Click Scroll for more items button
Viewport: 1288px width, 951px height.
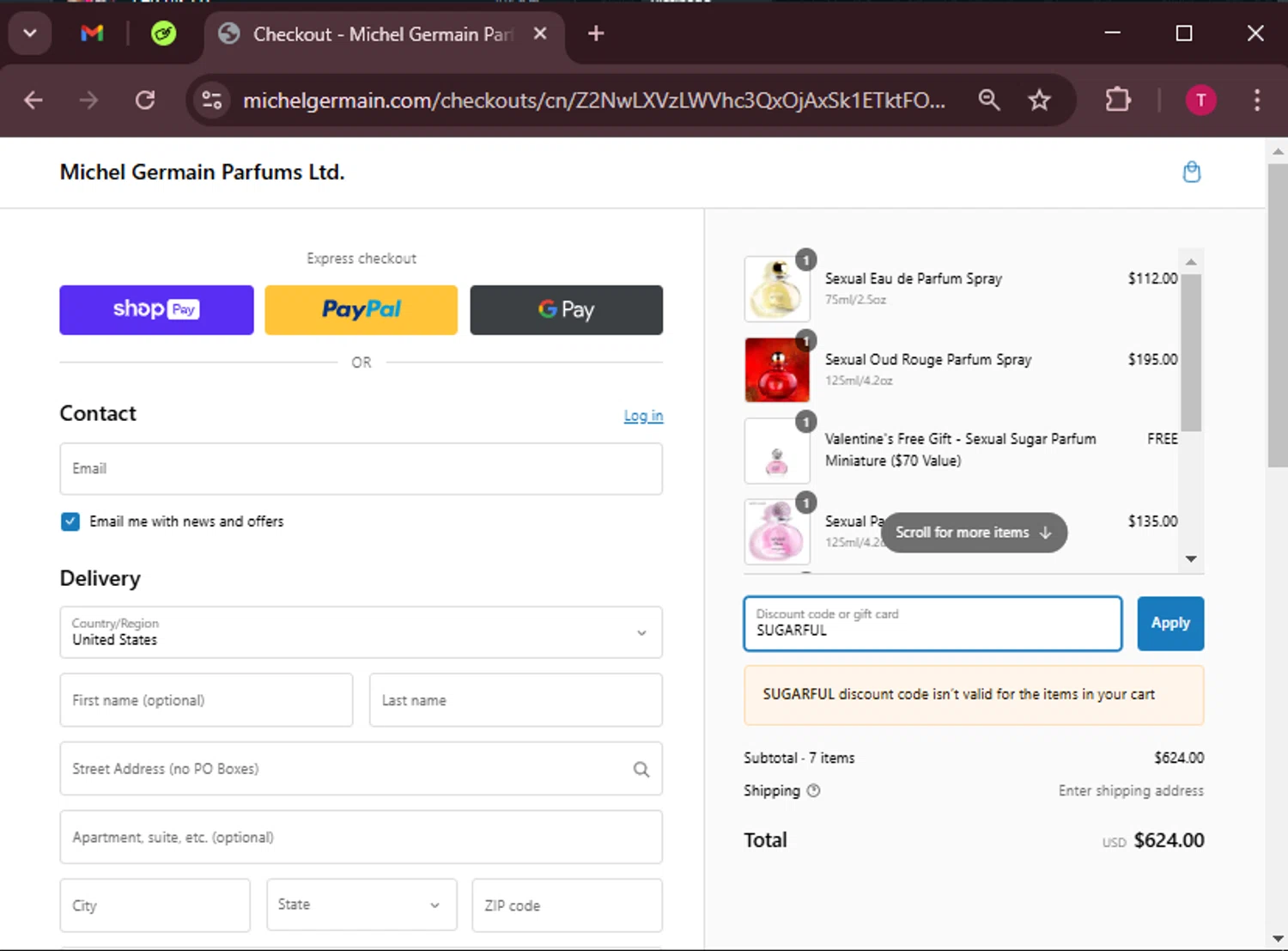[x=974, y=533]
